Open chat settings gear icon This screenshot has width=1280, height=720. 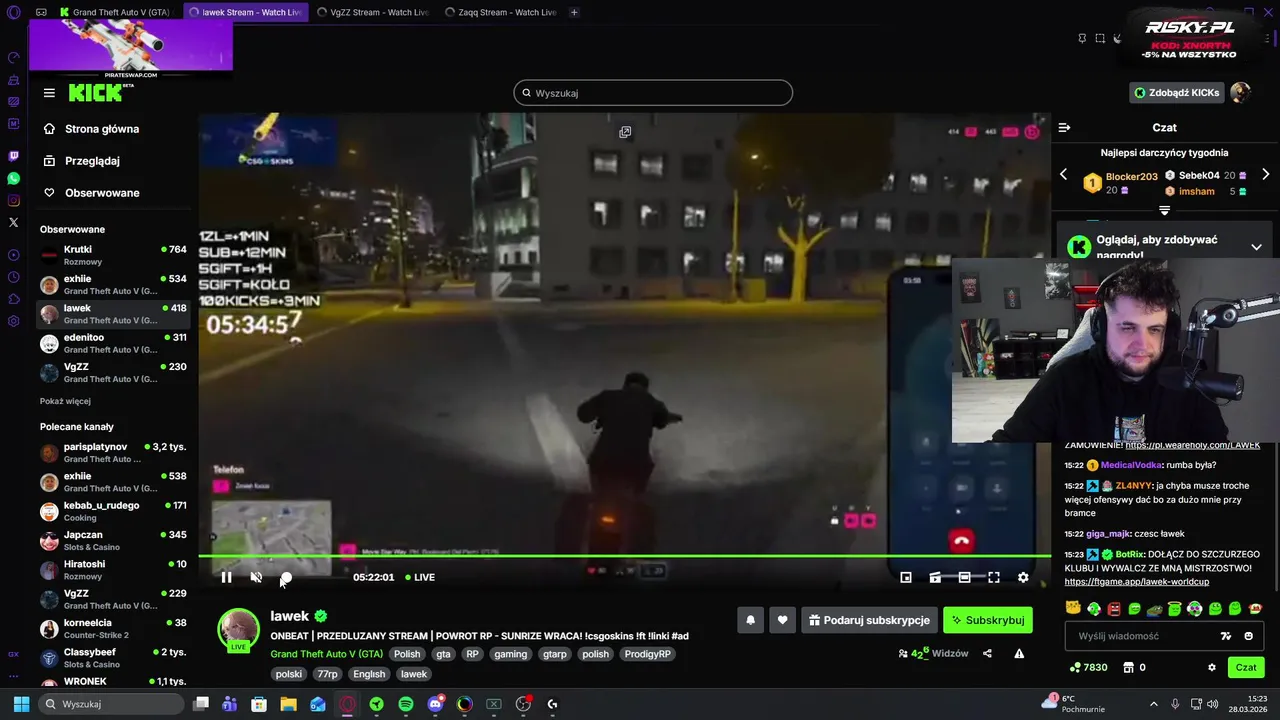1212,667
